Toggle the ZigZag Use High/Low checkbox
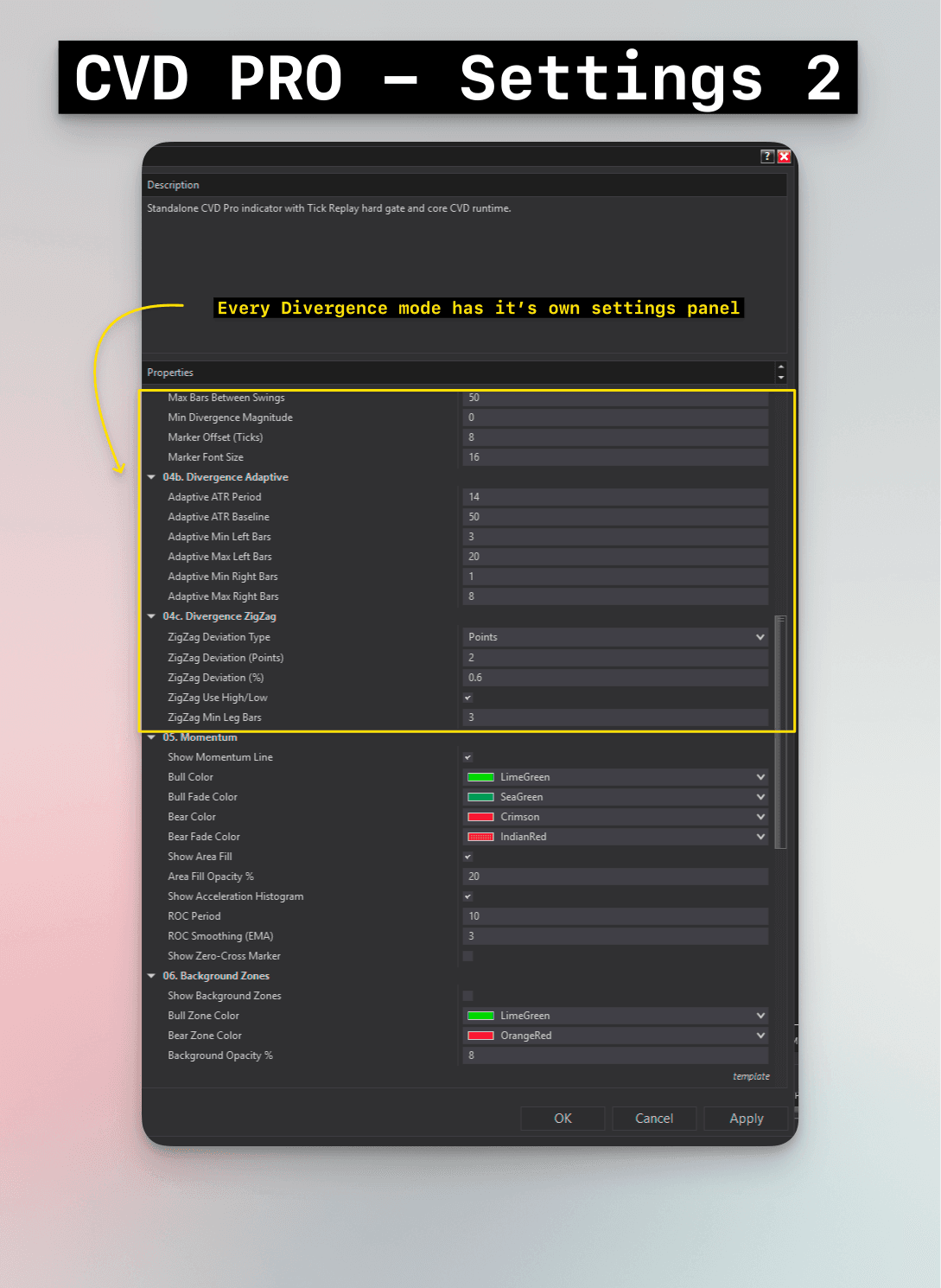Image resolution: width=941 pixels, height=1288 pixels. click(x=467, y=697)
